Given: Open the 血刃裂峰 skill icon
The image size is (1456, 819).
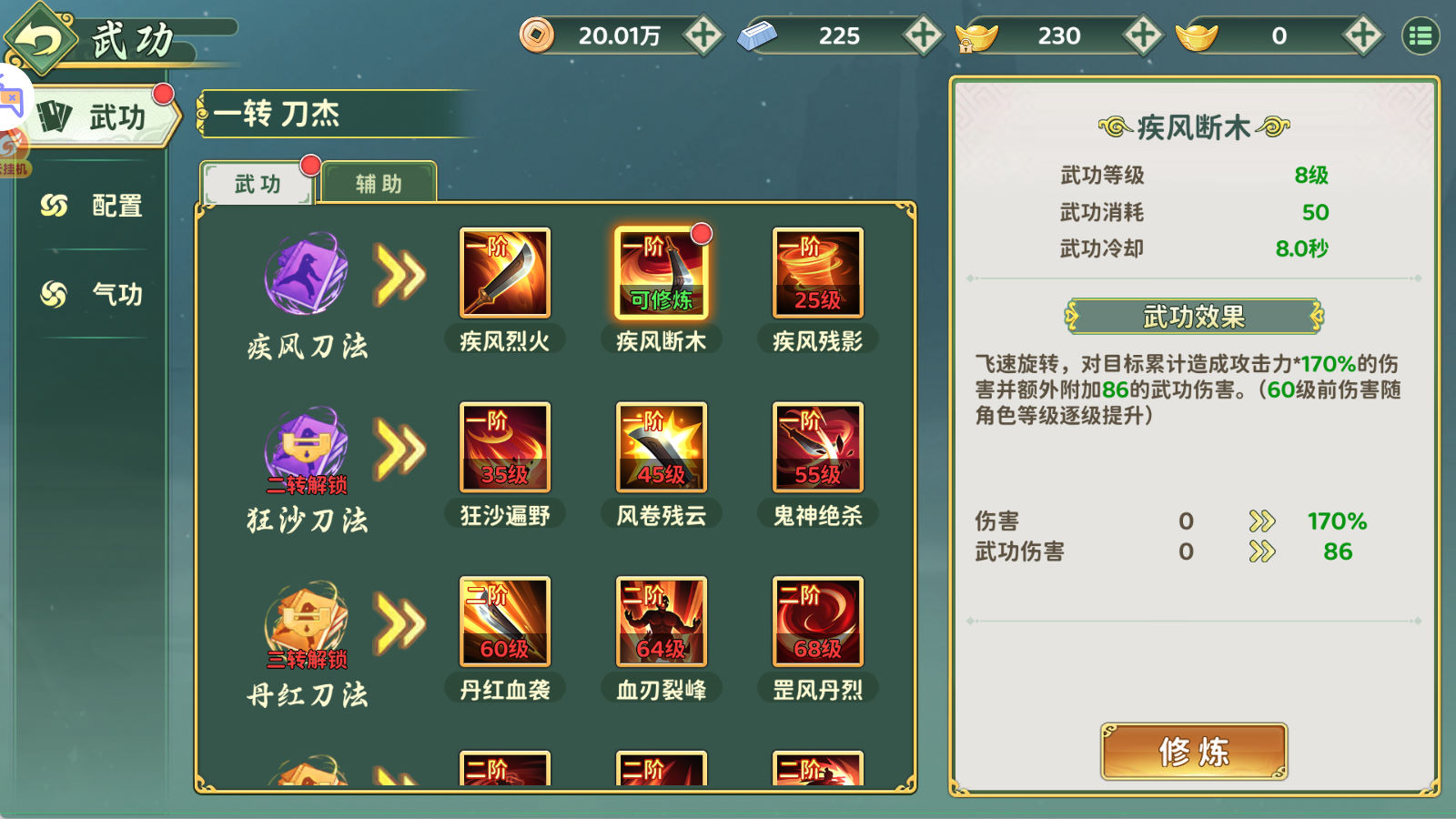Looking at the screenshot, I should click(x=662, y=622).
